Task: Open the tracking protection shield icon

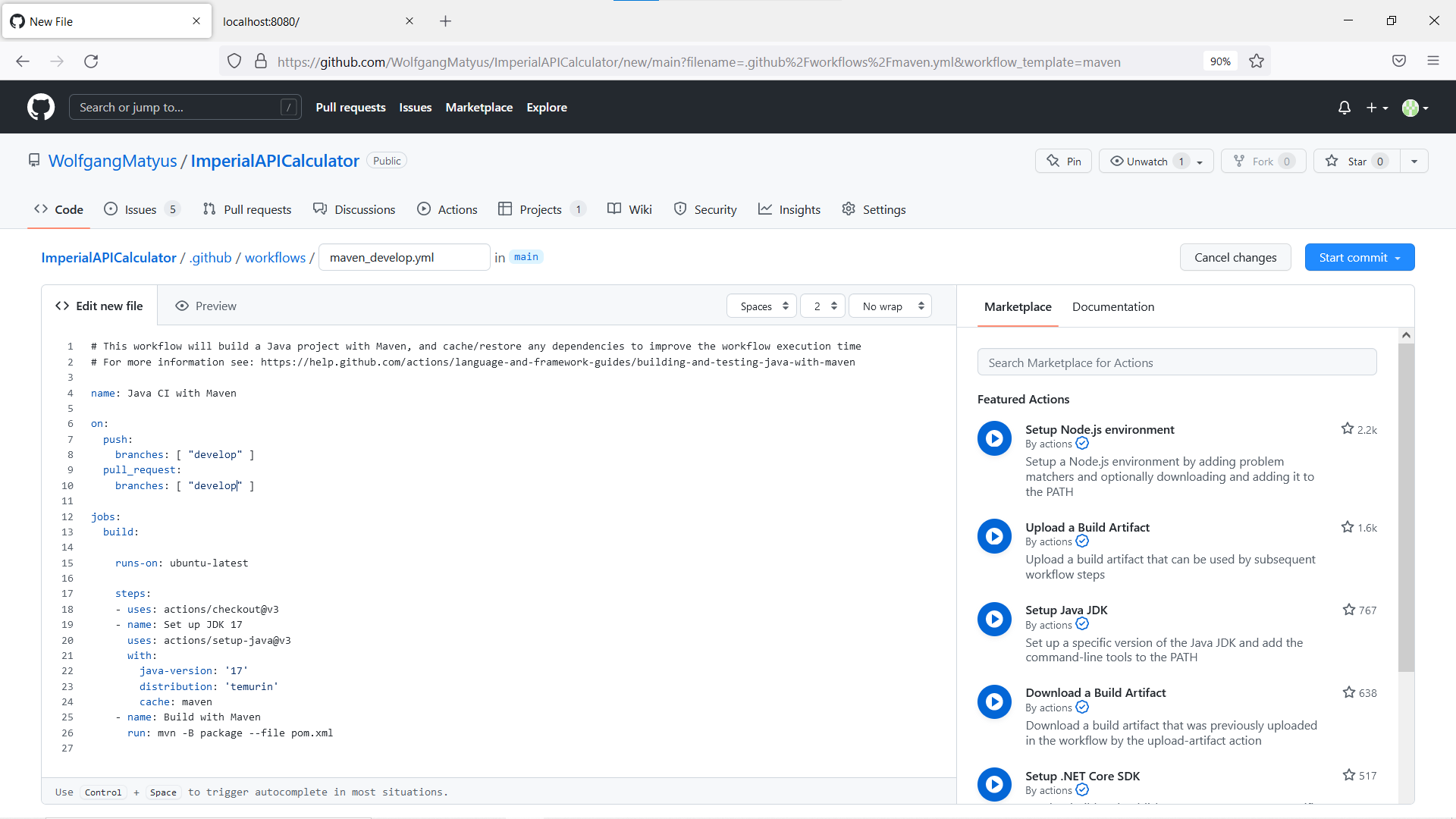Action: point(234,61)
